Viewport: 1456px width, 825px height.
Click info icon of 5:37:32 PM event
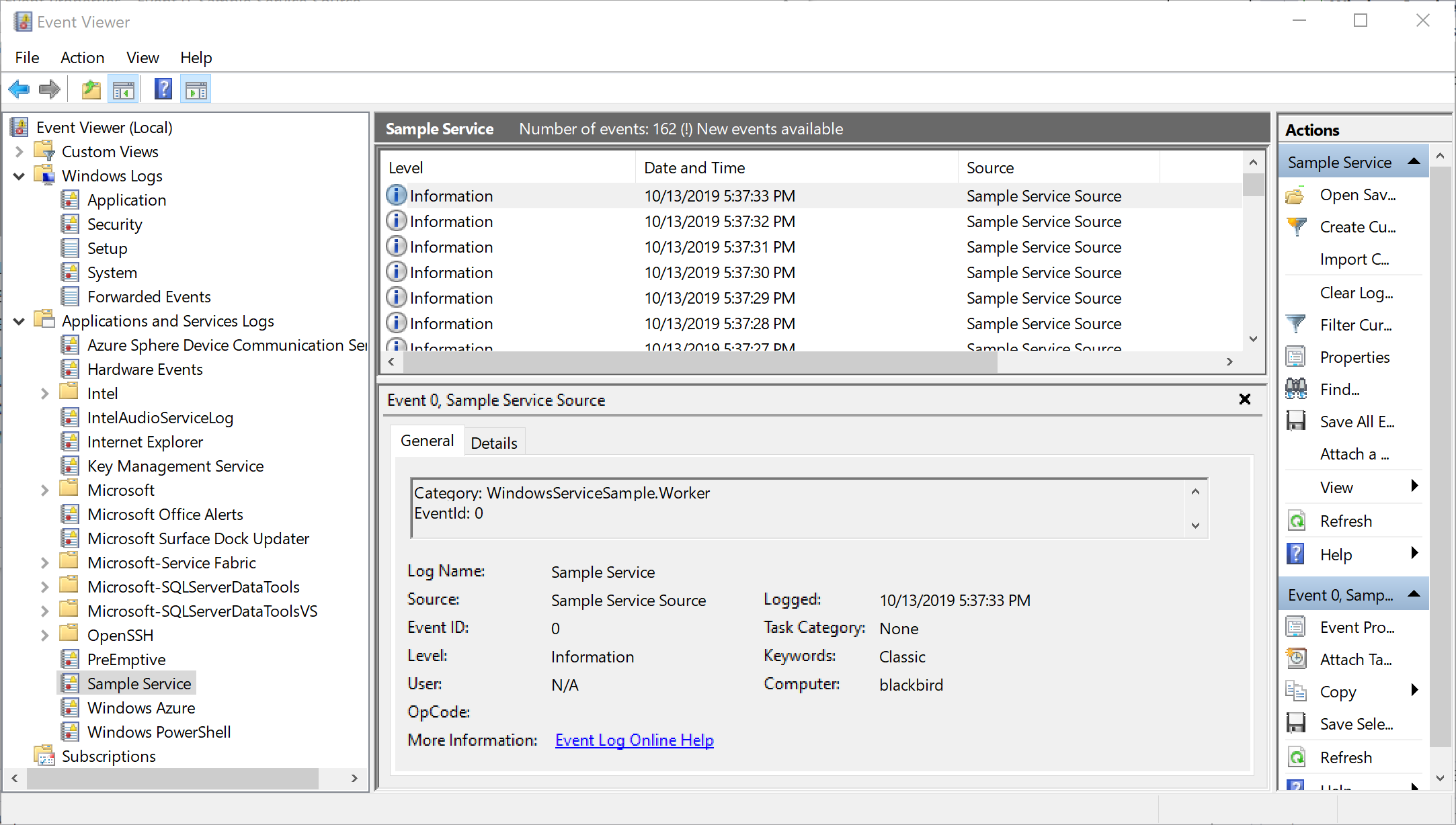[397, 221]
